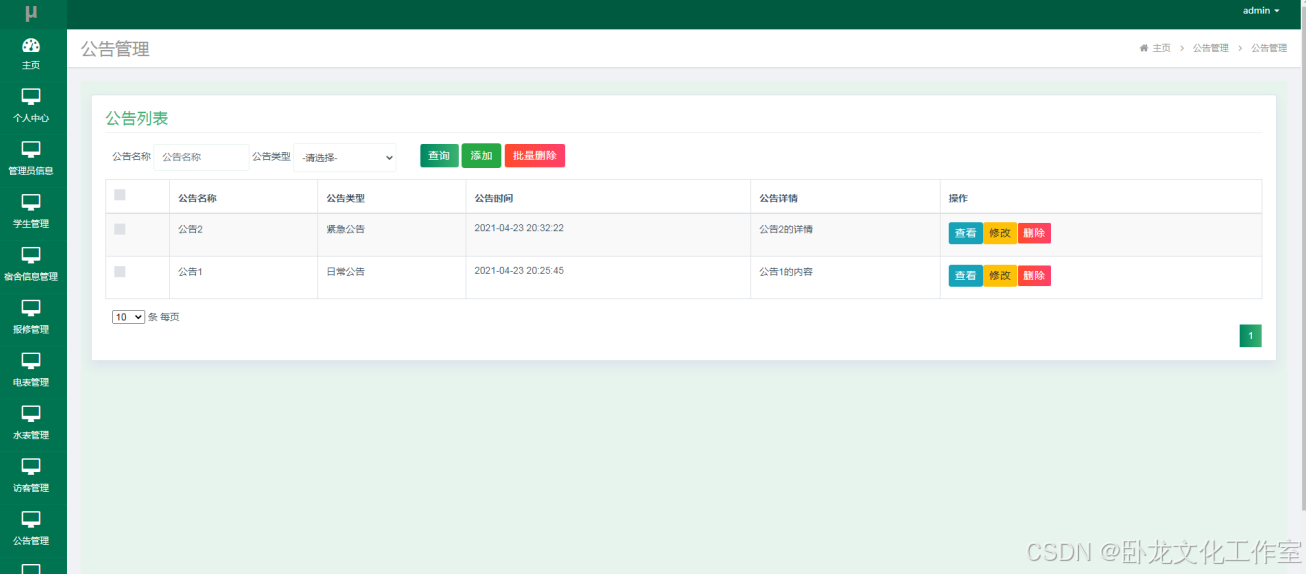The image size is (1306, 574).
Task: Click 删除 for 公告2
Action: pyautogui.click(x=1034, y=233)
